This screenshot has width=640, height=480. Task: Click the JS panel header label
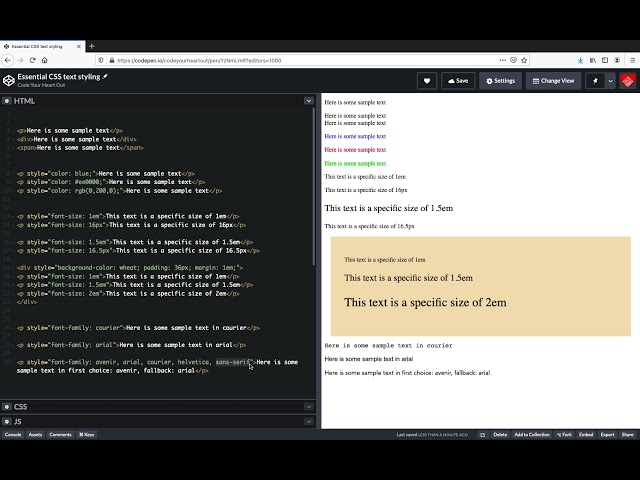pos(18,421)
